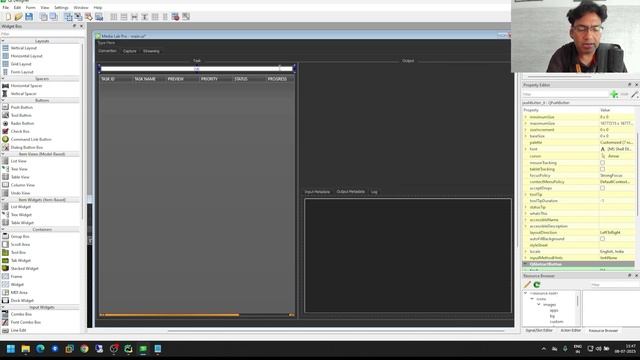Click the Send to Back toolbar icon

tap(43, 17)
